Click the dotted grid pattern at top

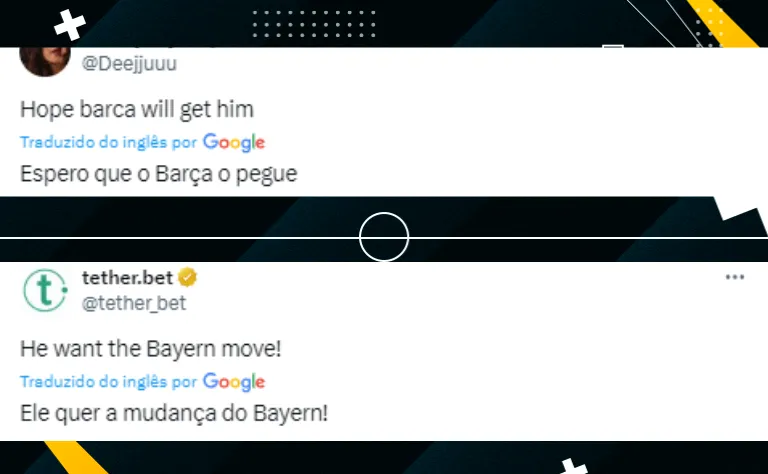point(314,24)
